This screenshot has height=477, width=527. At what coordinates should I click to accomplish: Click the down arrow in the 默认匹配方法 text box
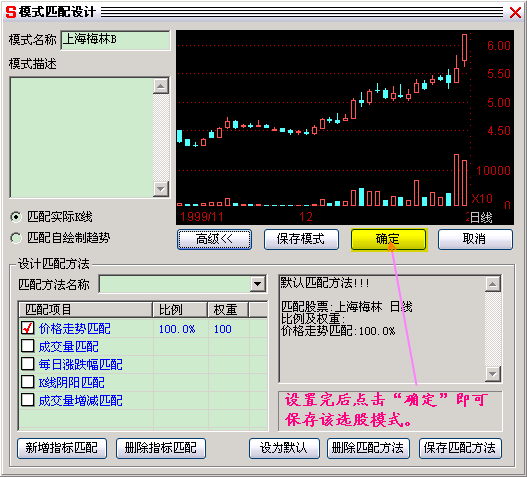click(x=493, y=373)
